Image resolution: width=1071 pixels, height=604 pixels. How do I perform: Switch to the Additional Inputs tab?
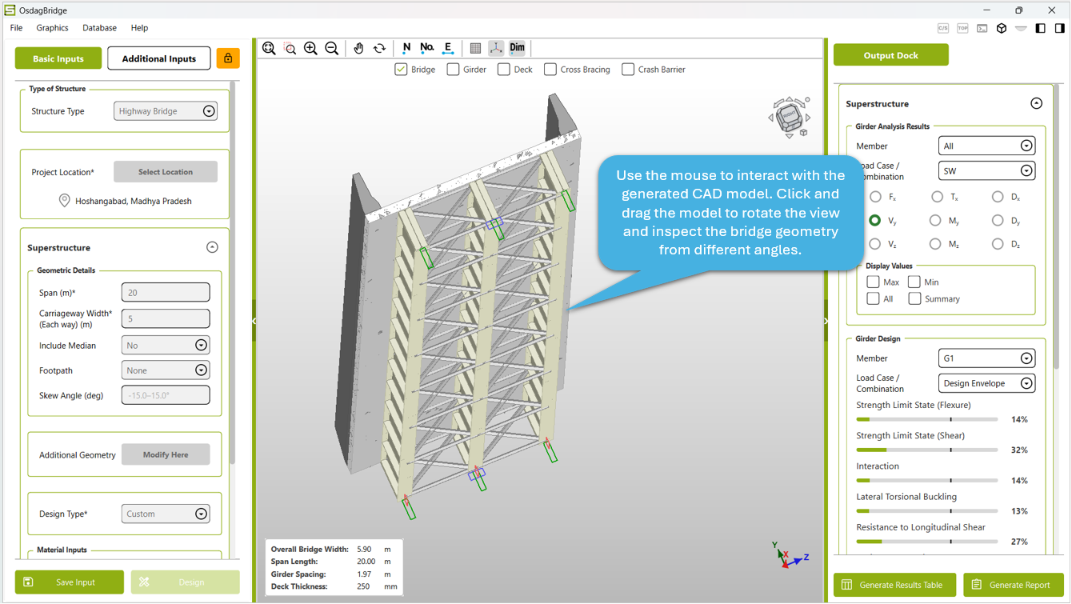pyautogui.click(x=159, y=58)
